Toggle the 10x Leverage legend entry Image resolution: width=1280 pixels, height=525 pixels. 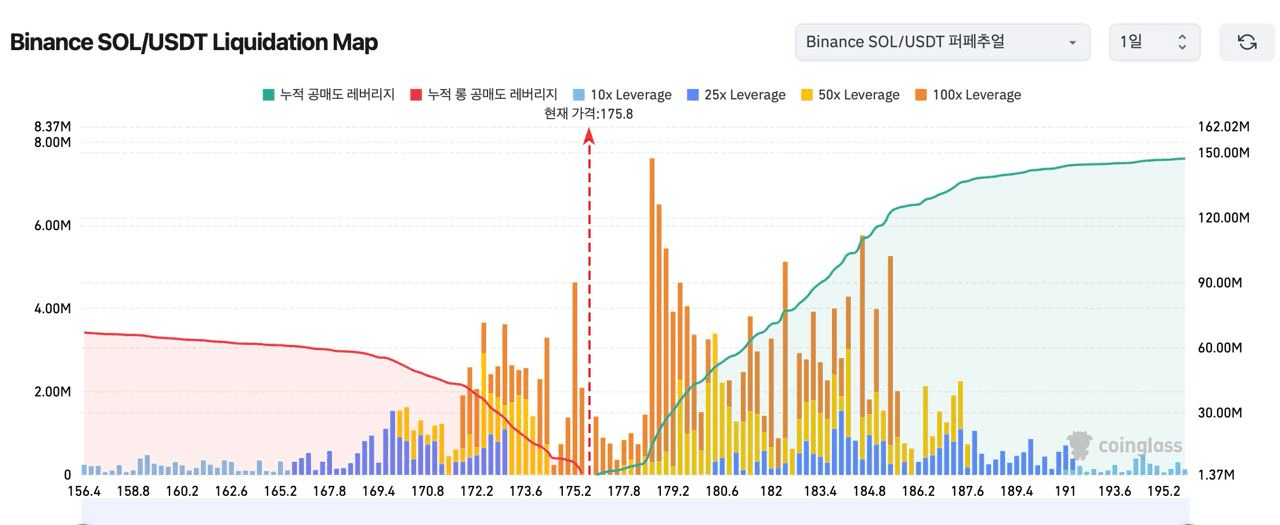click(x=622, y=94)
